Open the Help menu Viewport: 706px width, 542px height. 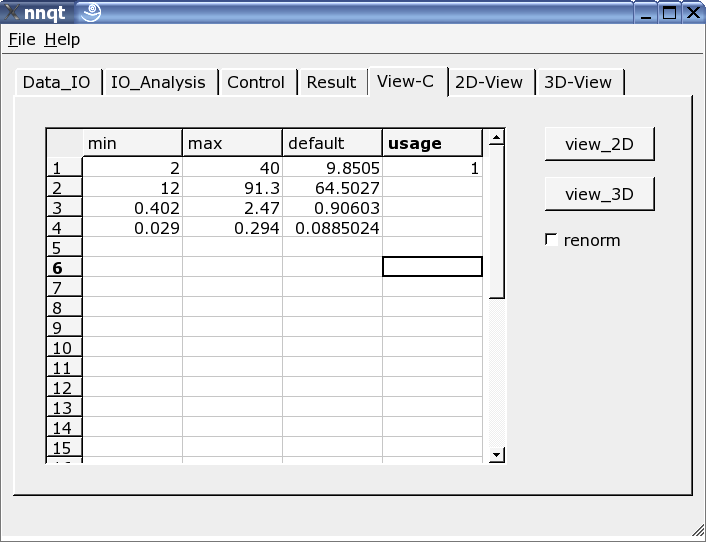62,40
